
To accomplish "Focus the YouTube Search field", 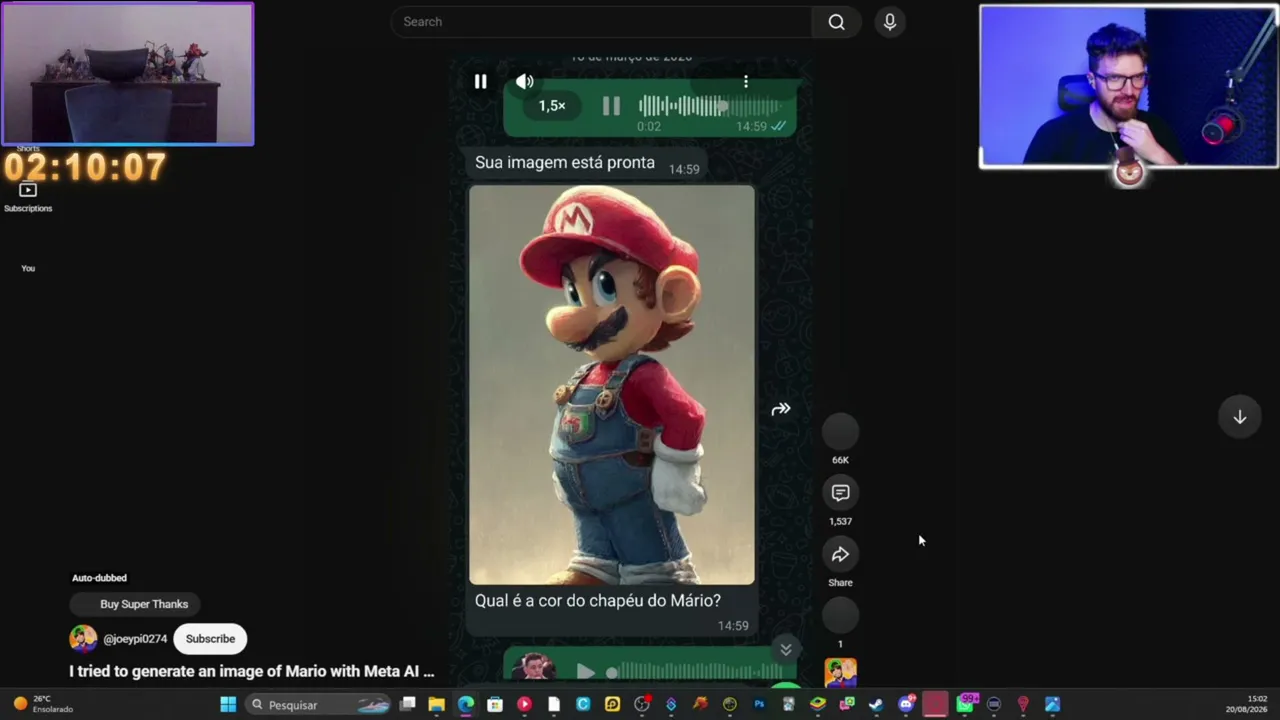I will (x=602, y=22).
